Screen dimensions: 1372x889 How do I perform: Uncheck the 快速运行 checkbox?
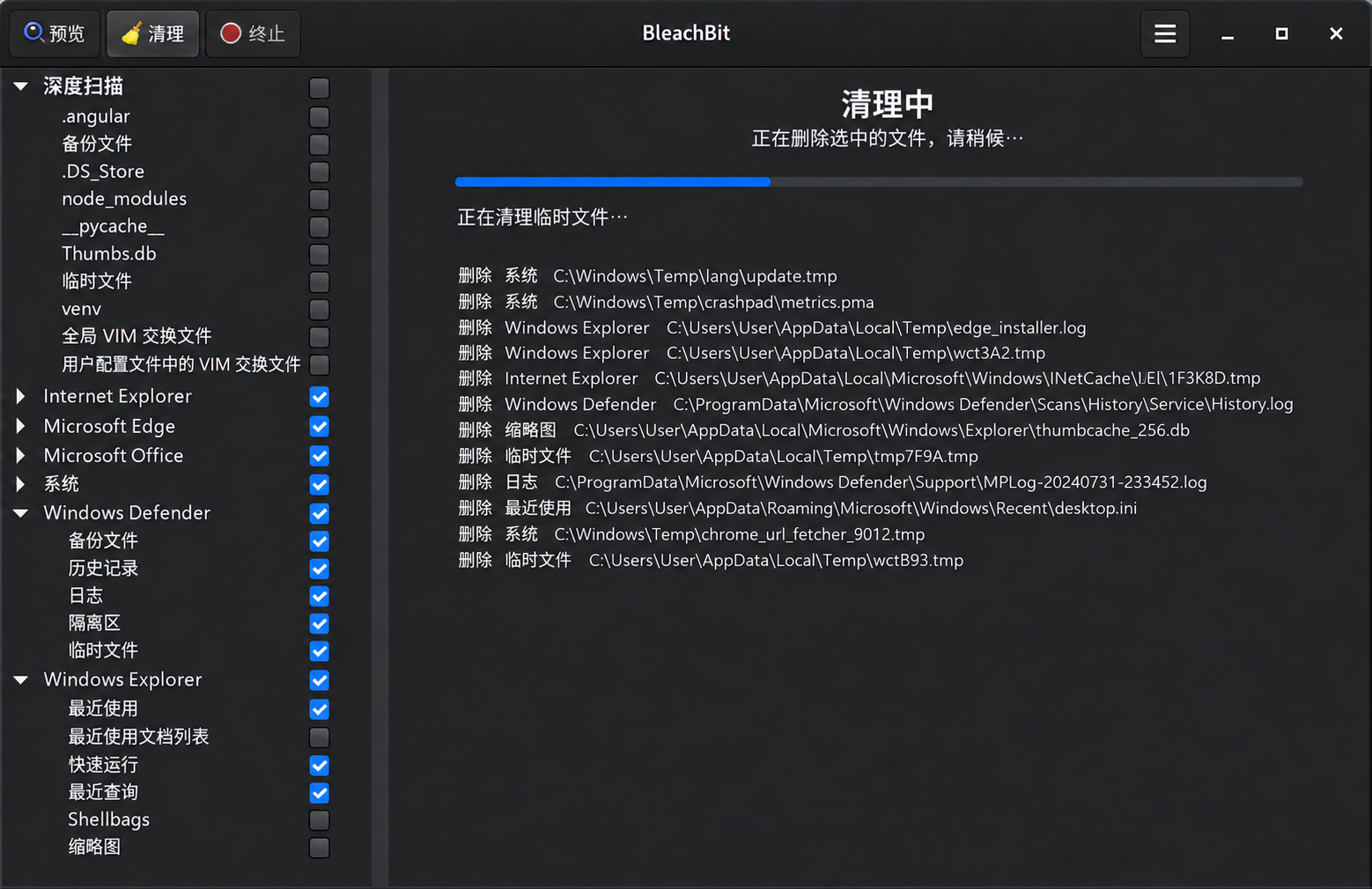point(320,766)
